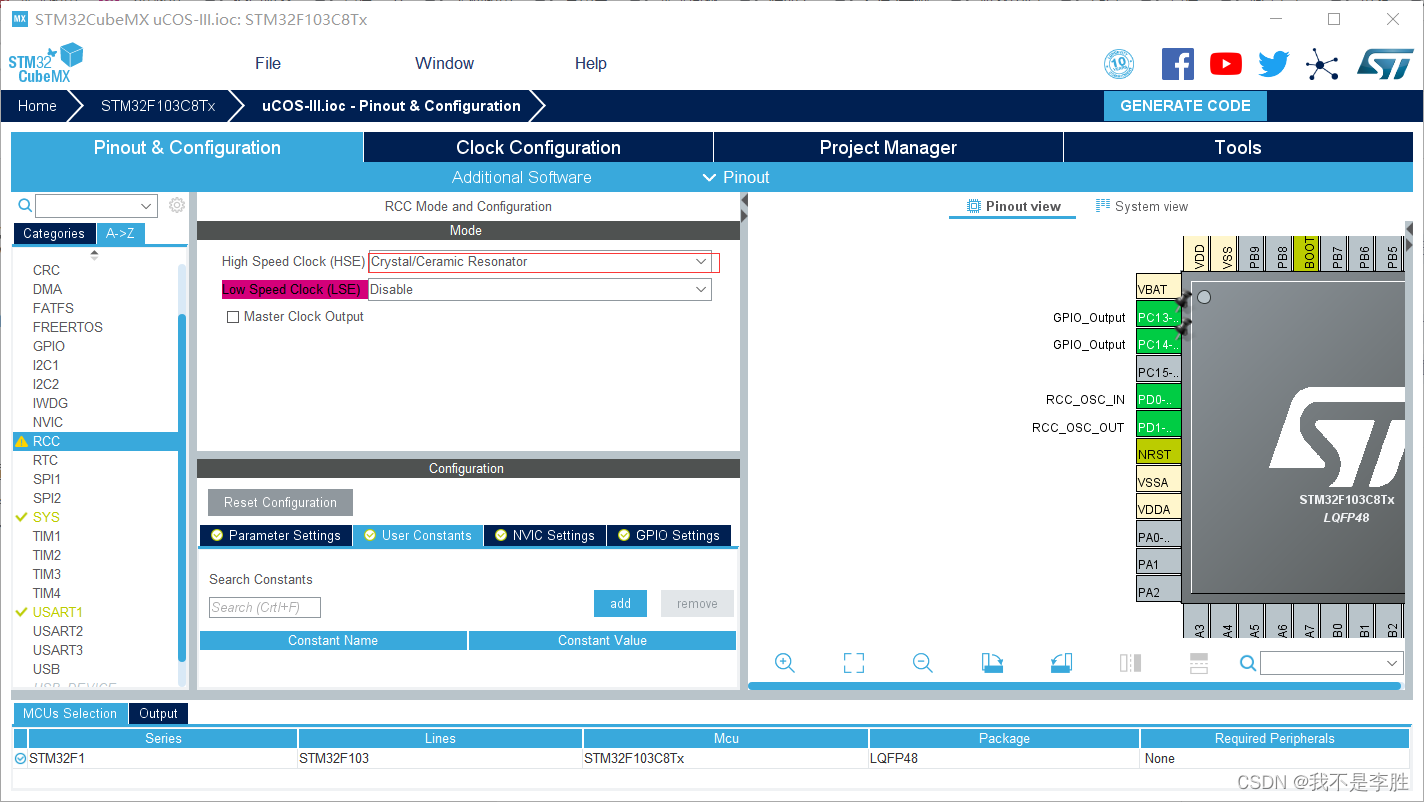Screen dimensions: 1424x802
Task: Rotate the chip view counterclockwise
Action: point(1061,663)
